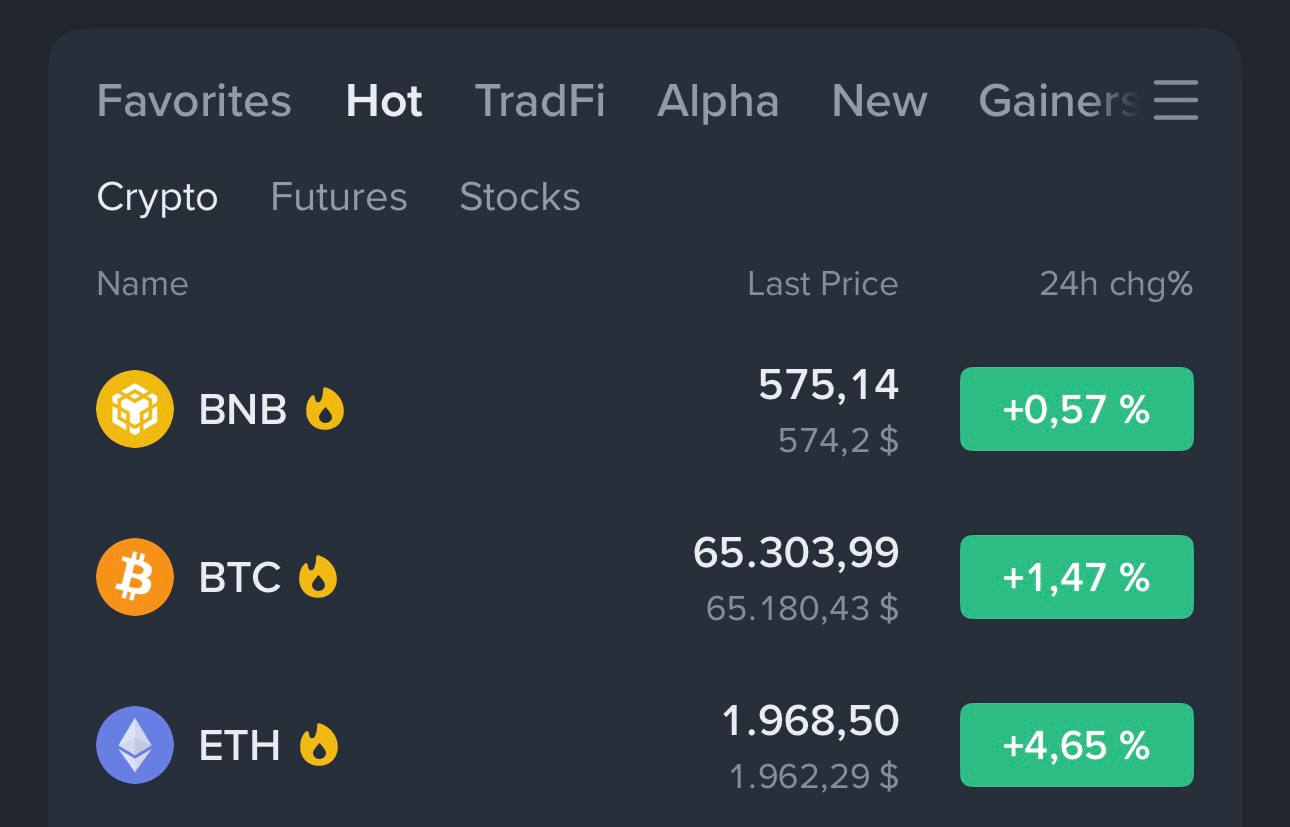Viewport: 1290px width, 827px height.
Task: Tap the BNB coin logo
Action: pos(135,409)
